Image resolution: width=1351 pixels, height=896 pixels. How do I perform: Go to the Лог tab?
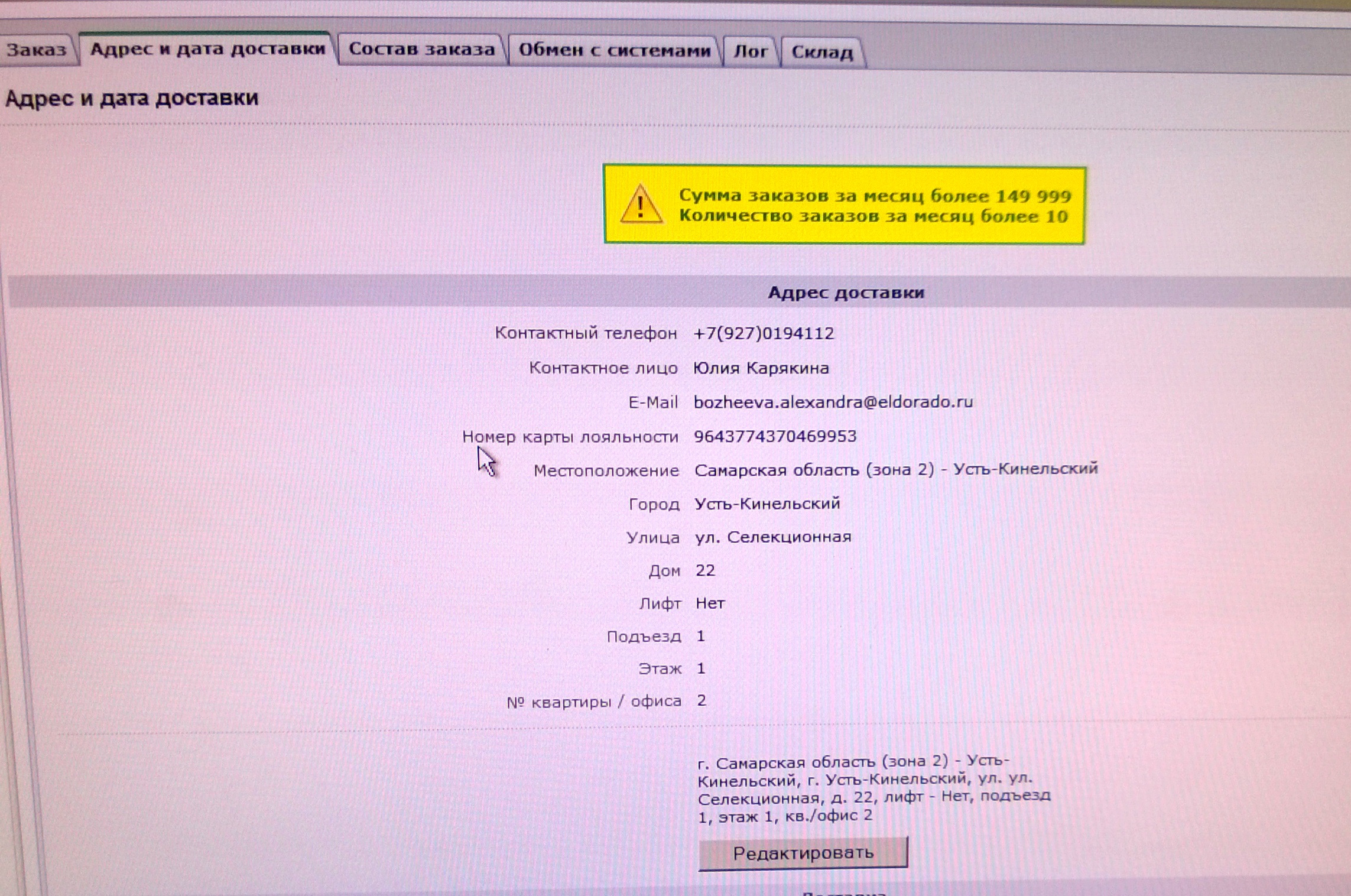pos(750,52)
